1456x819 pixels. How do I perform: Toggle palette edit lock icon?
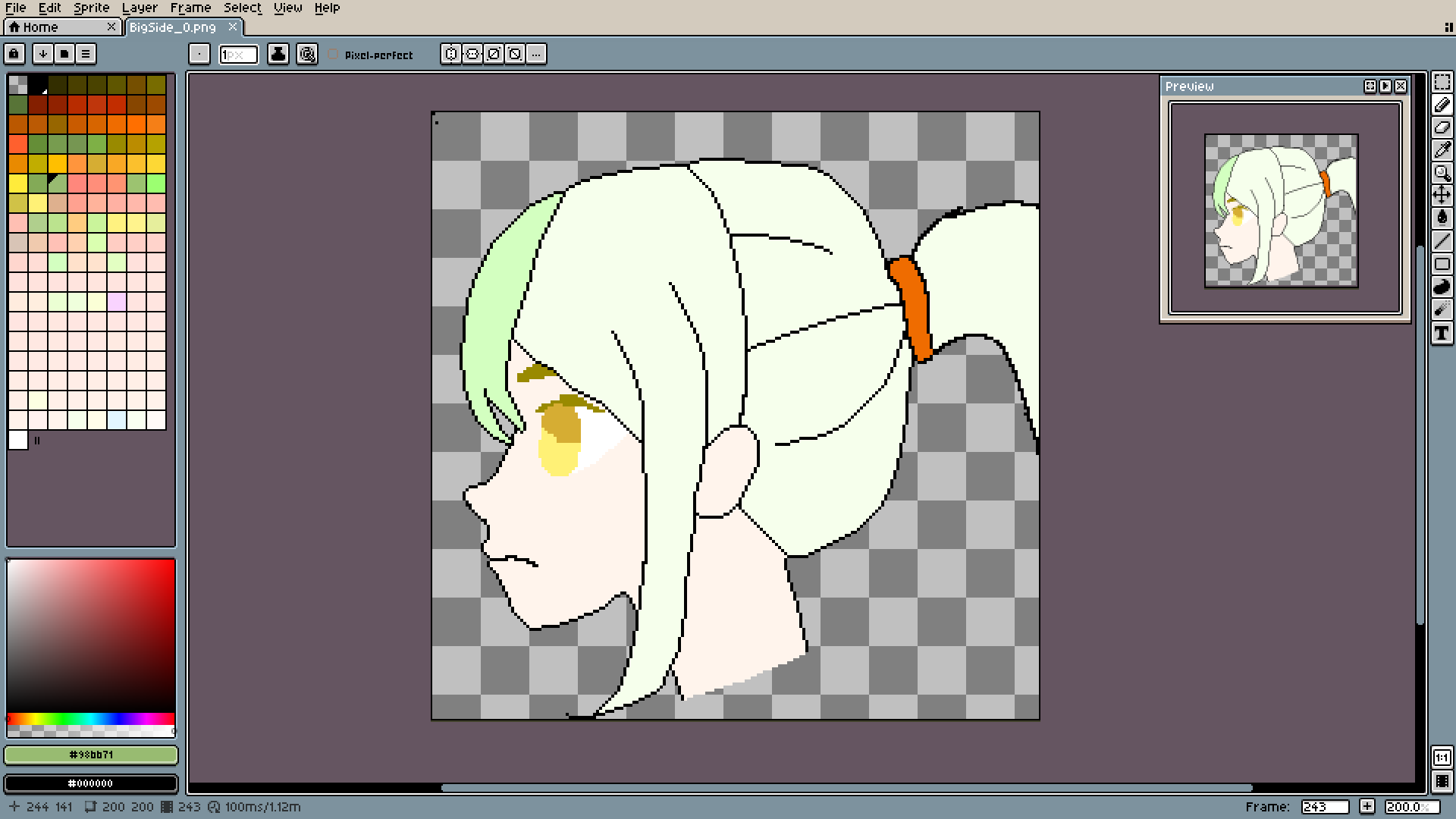14,54
